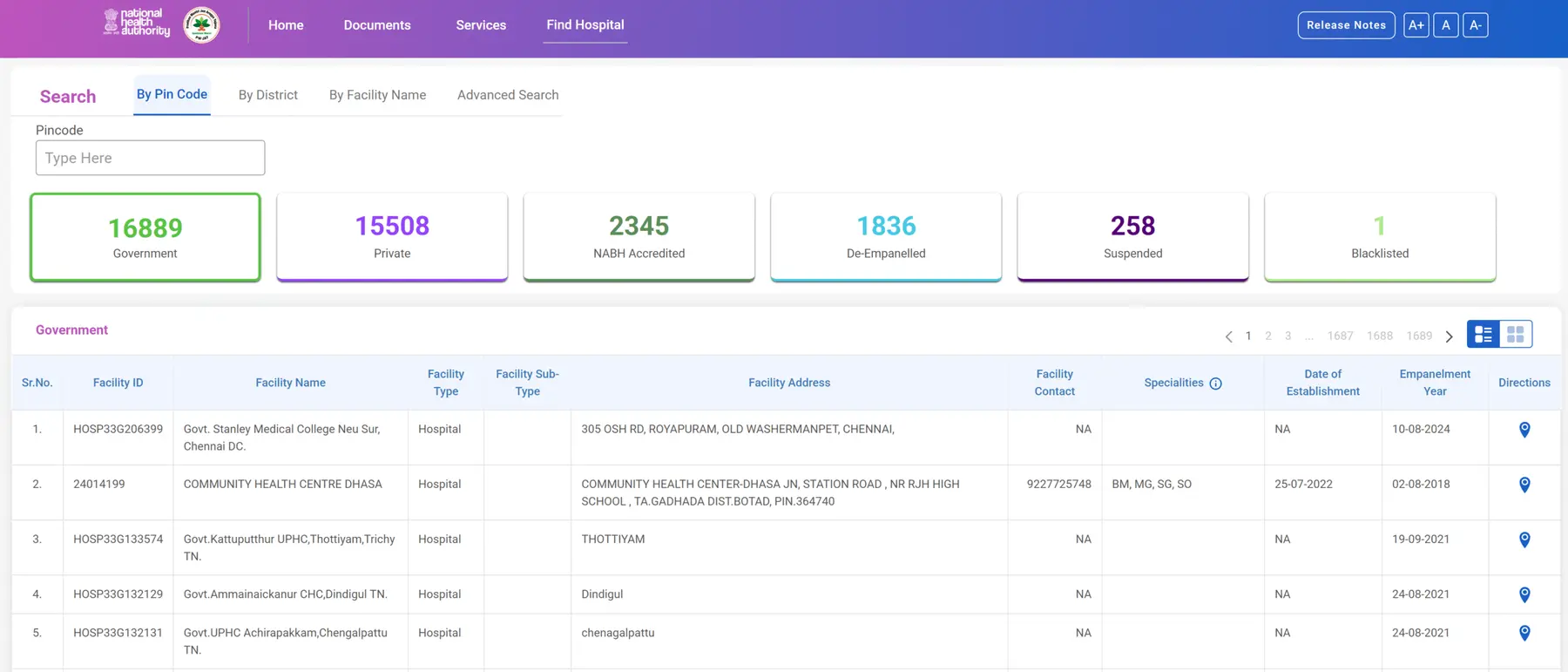Open directions for Govt. Stanley Medical College
1568x672 pixels.
1524,430
